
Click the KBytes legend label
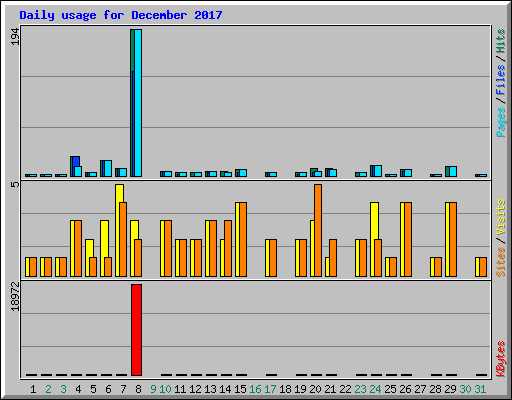coord(501,359)
